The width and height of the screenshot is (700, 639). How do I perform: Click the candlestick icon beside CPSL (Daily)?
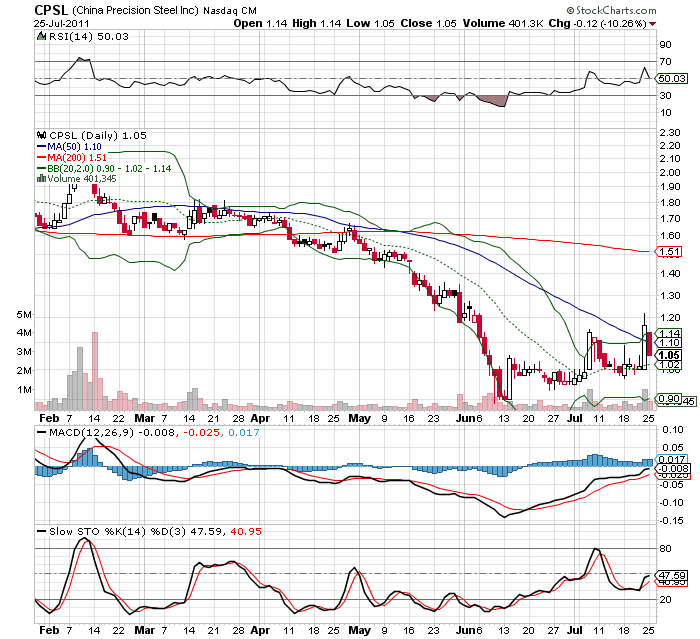pyautogui.click(x=42, y=135)
